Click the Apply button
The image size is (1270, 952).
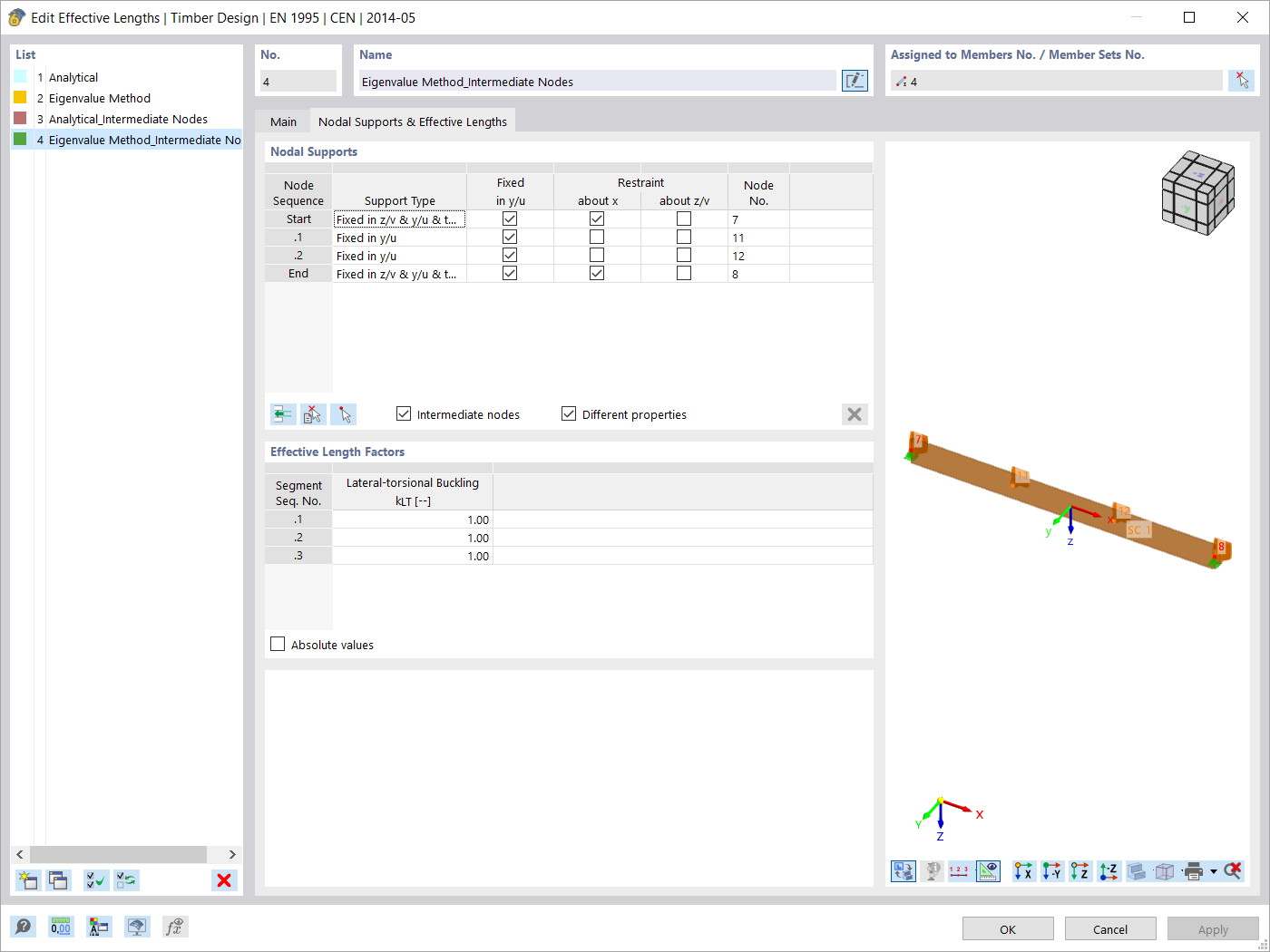tap(1213, 928)
